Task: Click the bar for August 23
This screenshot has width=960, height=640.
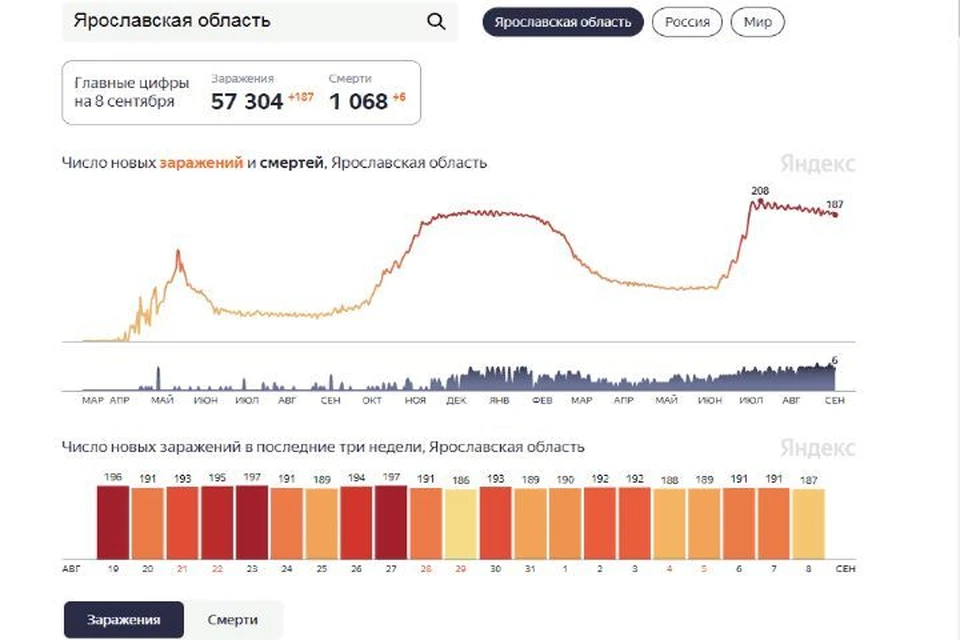Action: [x=252, y=522]
